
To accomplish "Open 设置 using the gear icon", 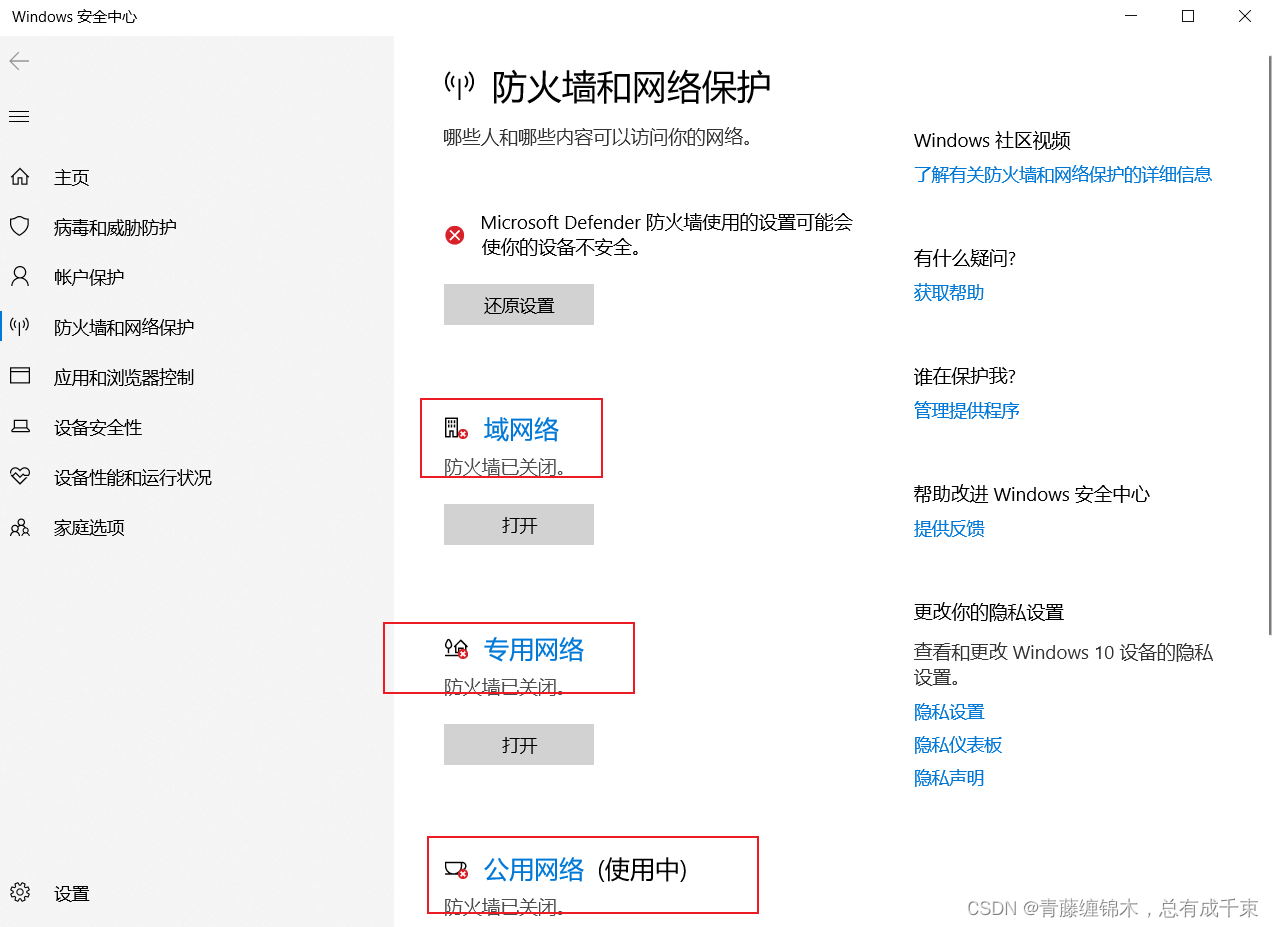I will [x=20, y=893].
